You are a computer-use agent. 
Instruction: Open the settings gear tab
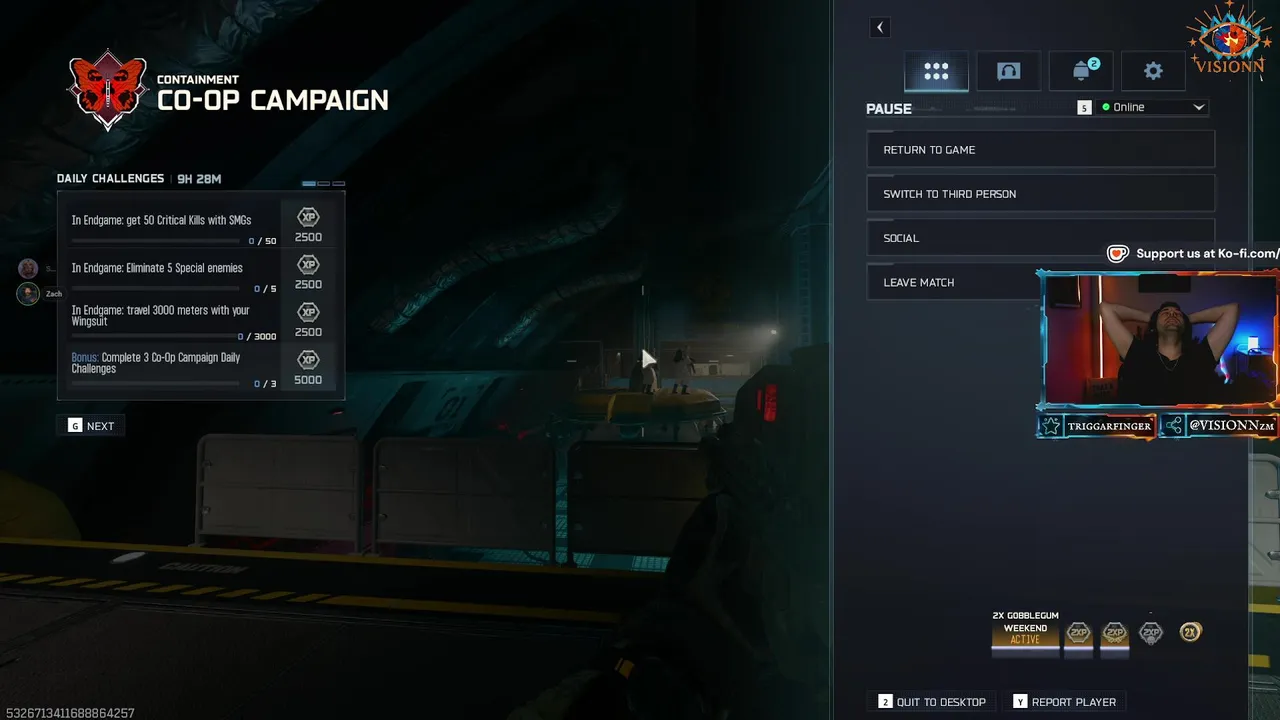[1153, 71]
